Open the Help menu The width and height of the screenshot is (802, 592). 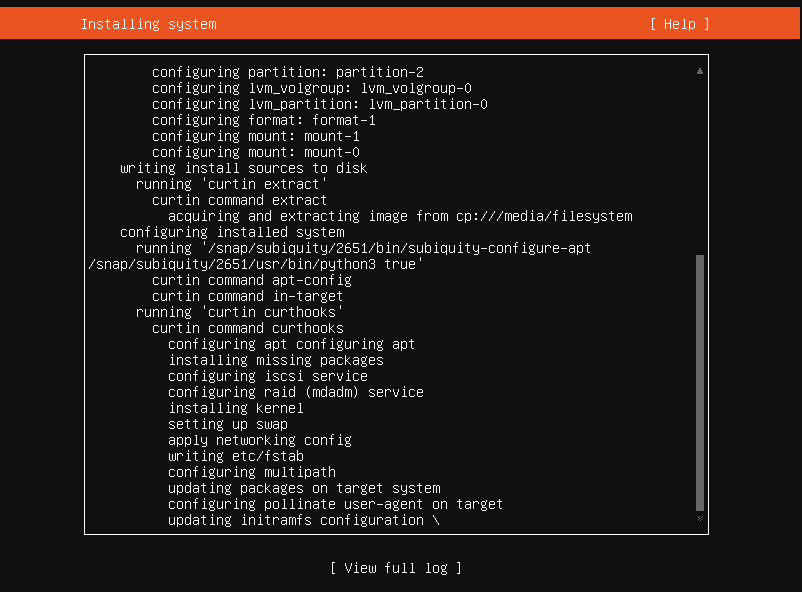tap(679, 24)
